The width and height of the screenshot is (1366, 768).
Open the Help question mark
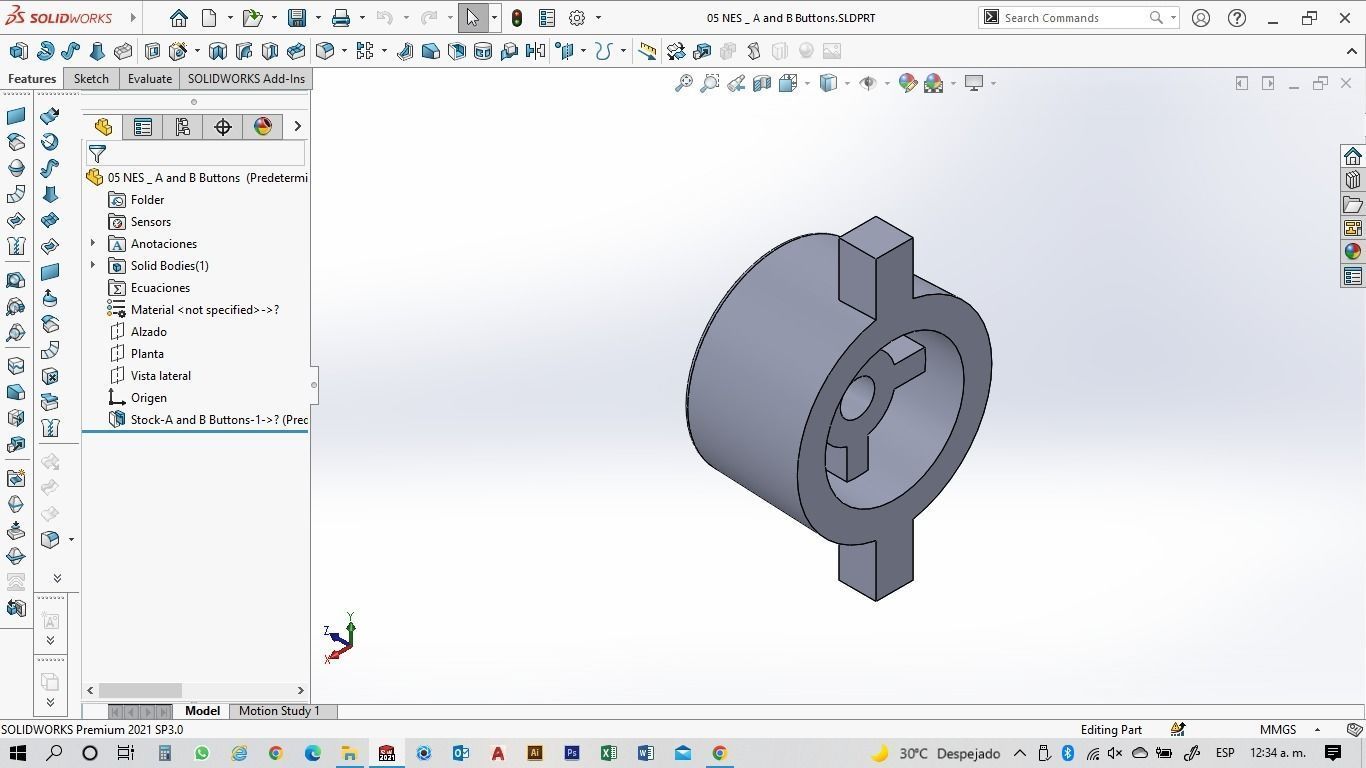(1237, 18)
